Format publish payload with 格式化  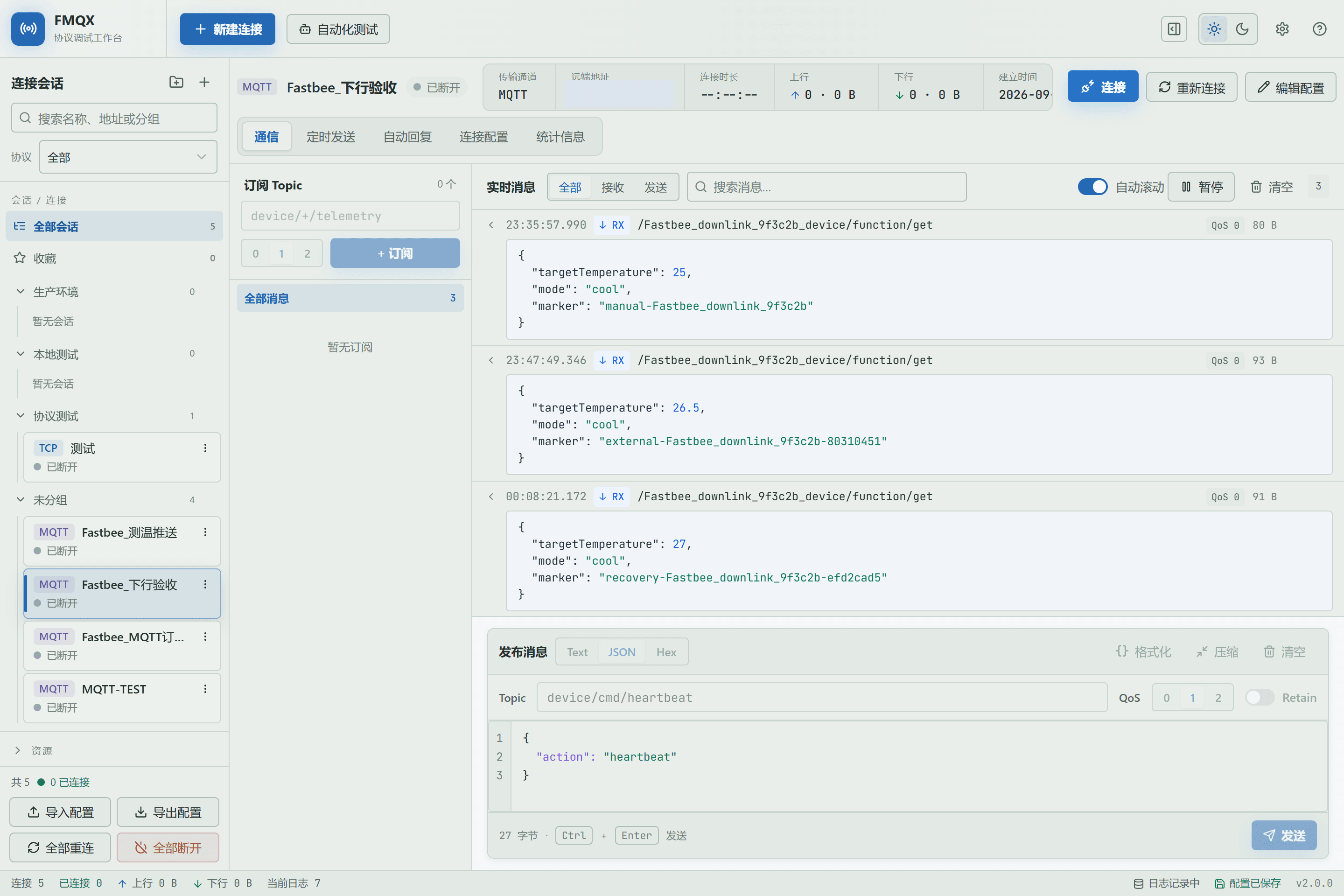pyautogui.click(x=1143, y=651)
